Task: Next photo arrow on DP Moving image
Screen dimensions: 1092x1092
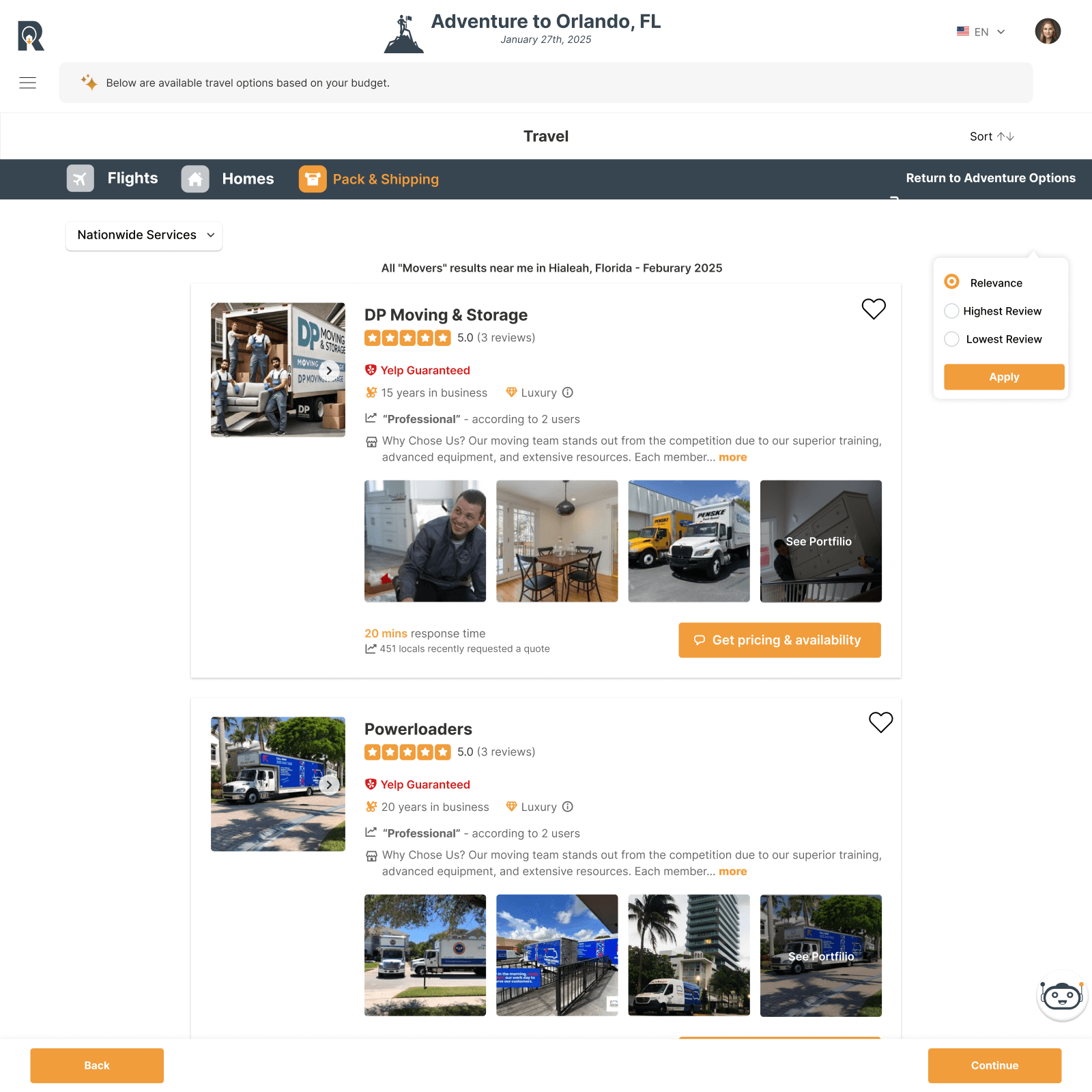Action: pyautogui.click(x=329, y=371)
